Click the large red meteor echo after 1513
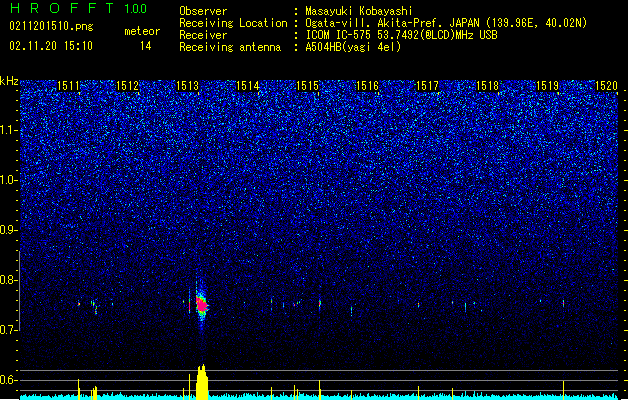This screenshot has height=400, width=629. pyautogui.click(x=202, y=305)
